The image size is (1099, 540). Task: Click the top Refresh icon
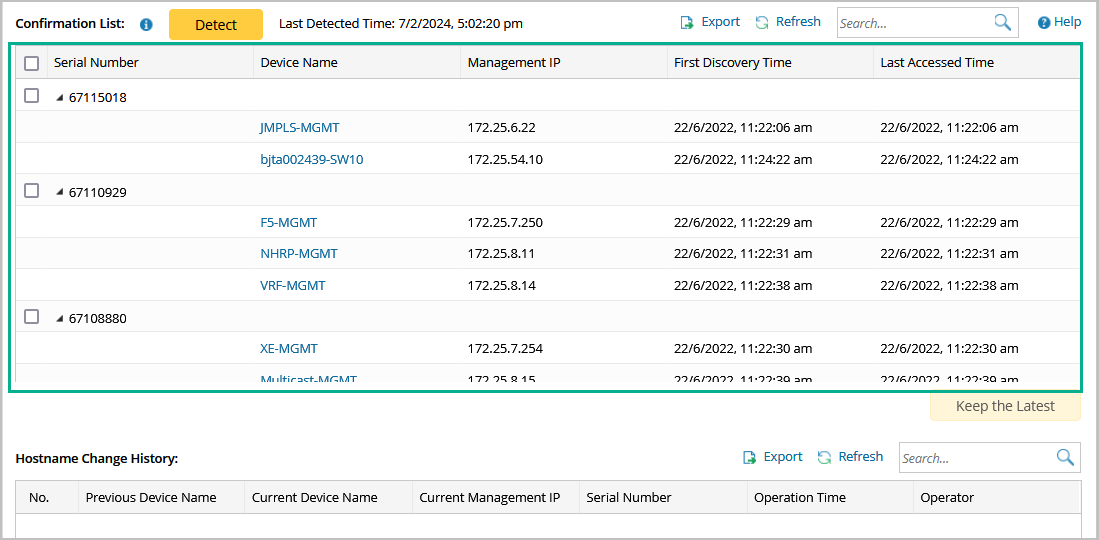tap(762, 22)
